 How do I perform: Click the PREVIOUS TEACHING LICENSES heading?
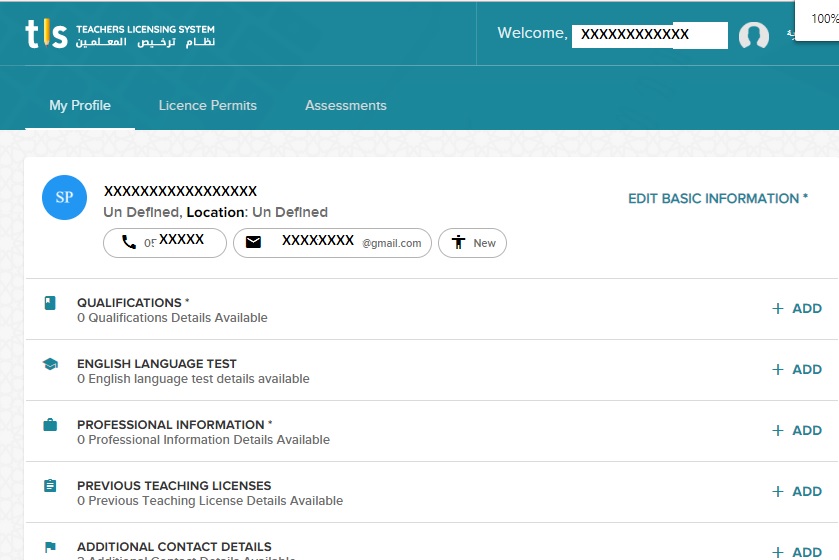pyautogui.click(x=174, y=486)
